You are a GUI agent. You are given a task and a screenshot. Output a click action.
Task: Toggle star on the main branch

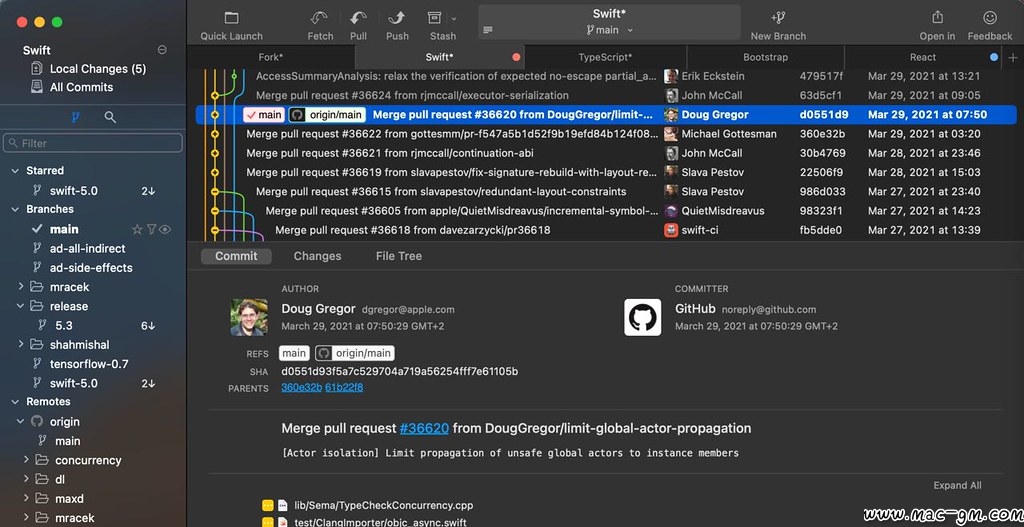137,229
